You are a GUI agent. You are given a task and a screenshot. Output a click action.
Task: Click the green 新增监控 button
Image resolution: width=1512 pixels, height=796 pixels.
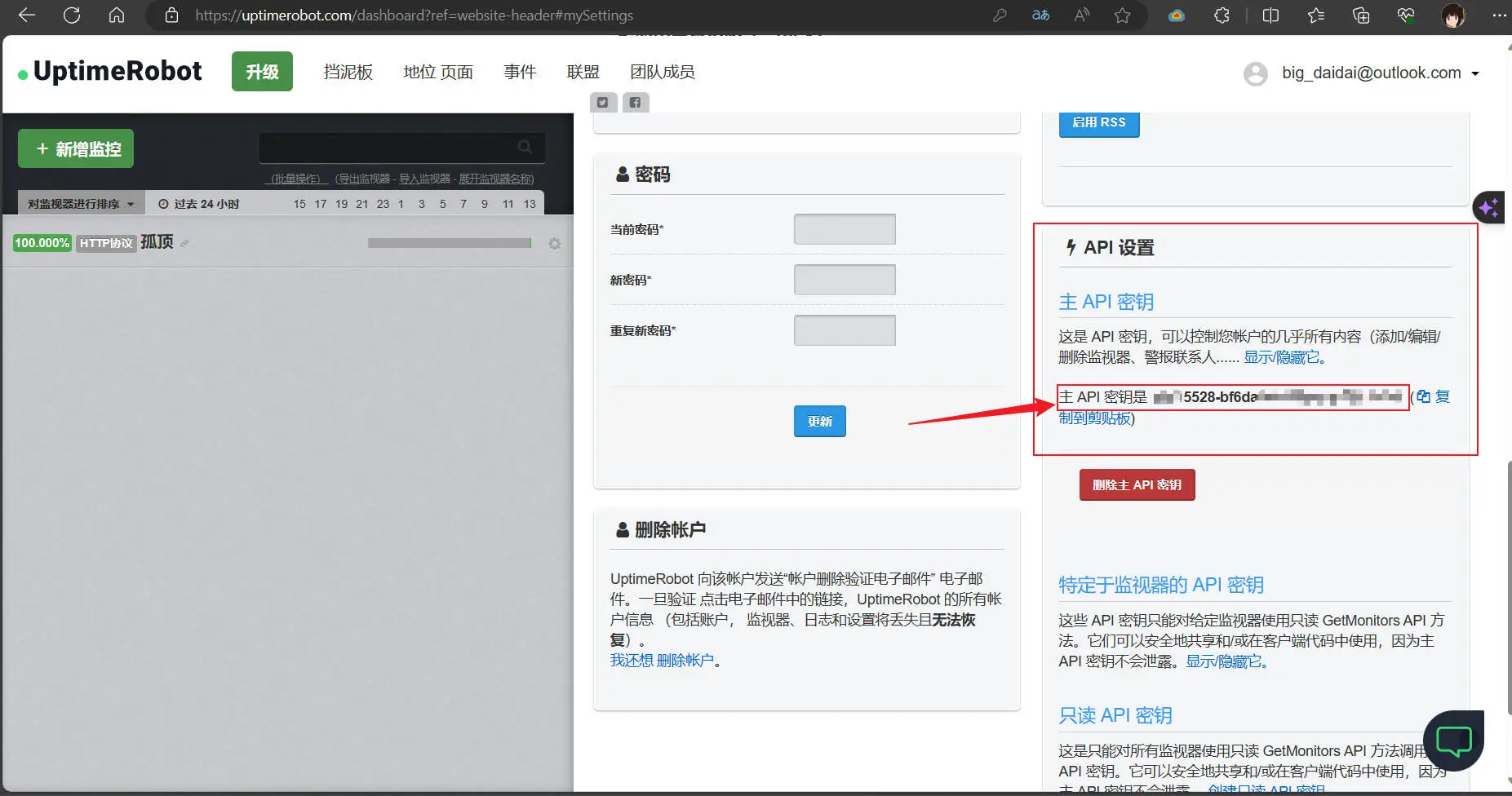(76, 148)
